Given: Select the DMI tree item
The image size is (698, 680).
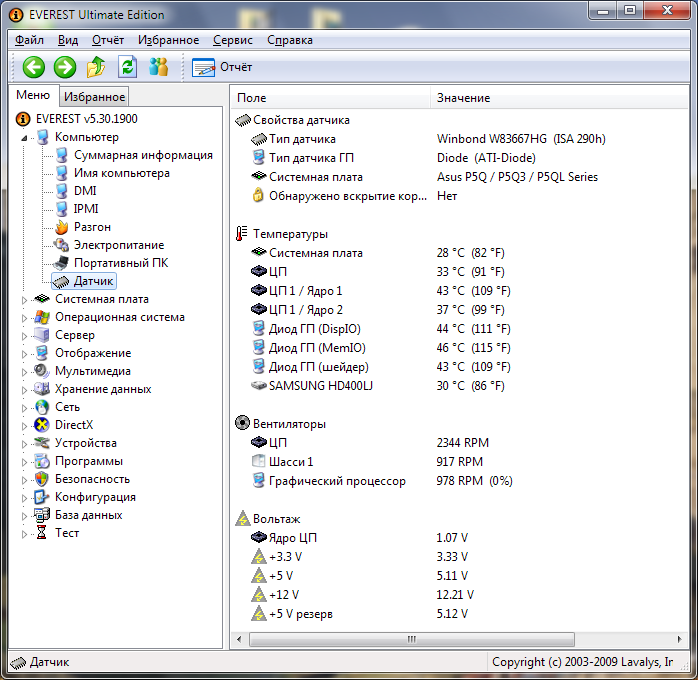Looking at the screenshot, I should [85, 191].
